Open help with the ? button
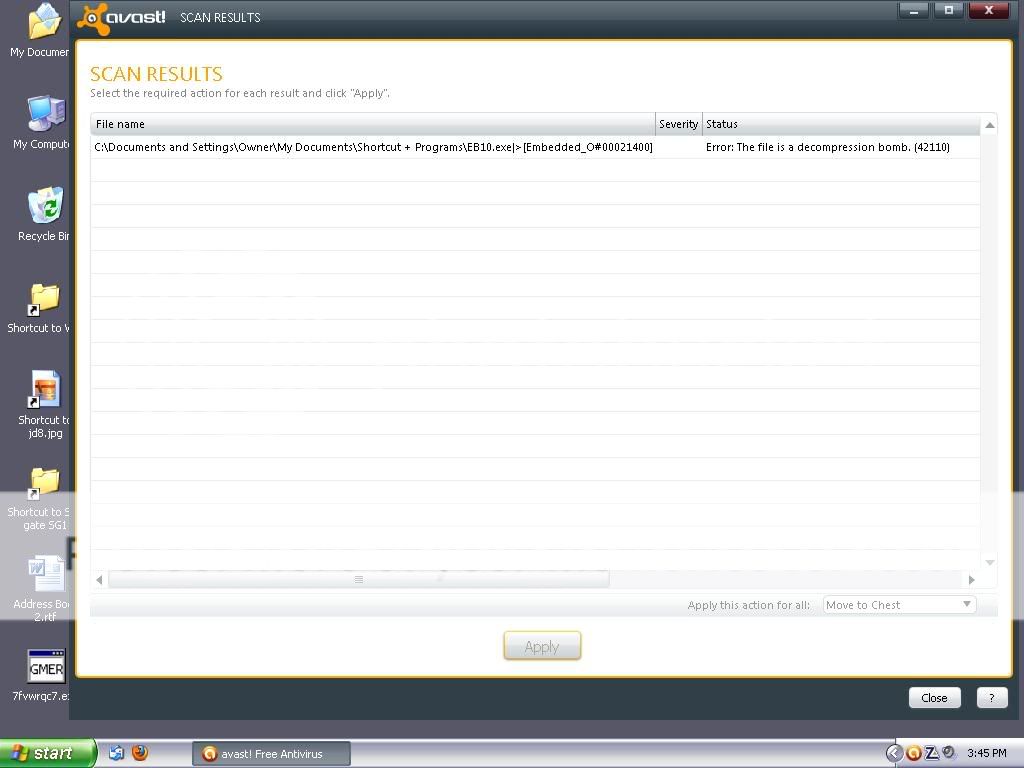This screenshot has width=1024, height=768. pyautogui.click(x=992, y=697)
